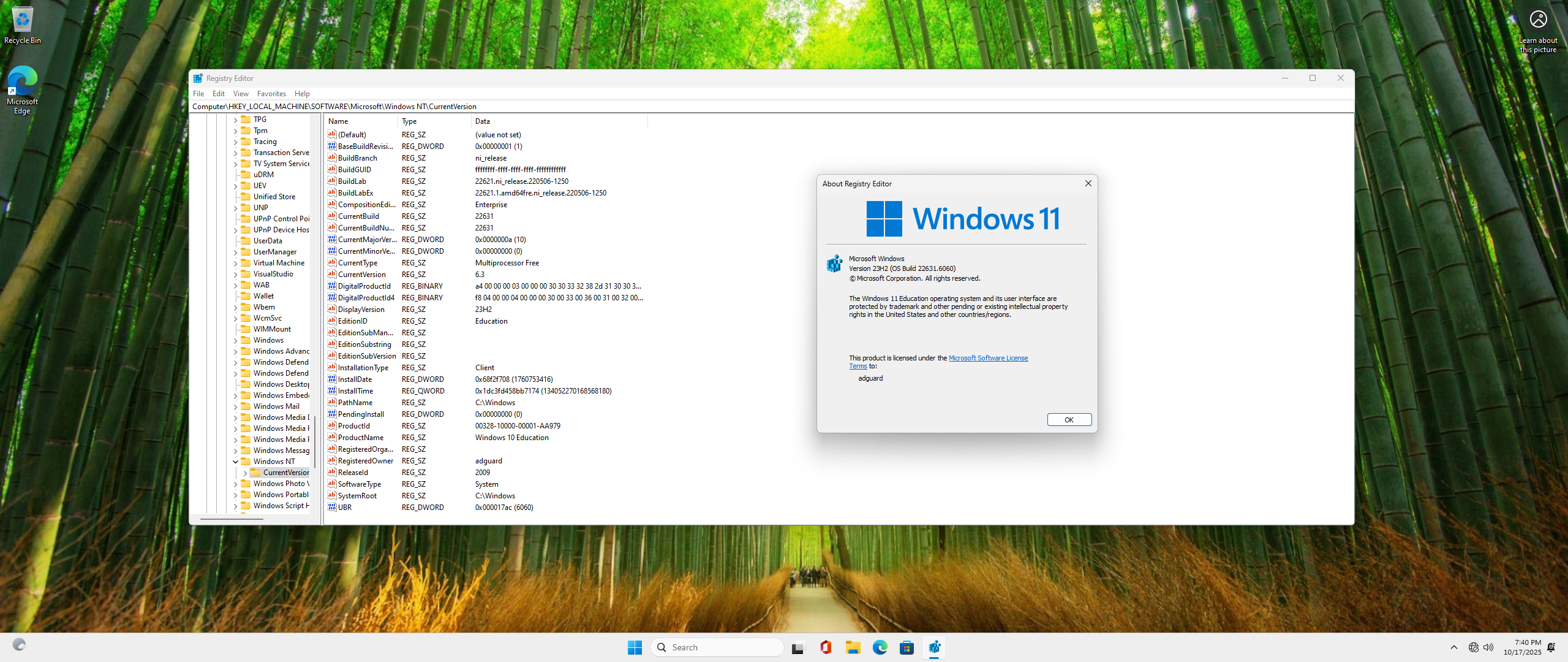
Task: Launch File Explorer from the taskbar
Action: tap(853, 647)
